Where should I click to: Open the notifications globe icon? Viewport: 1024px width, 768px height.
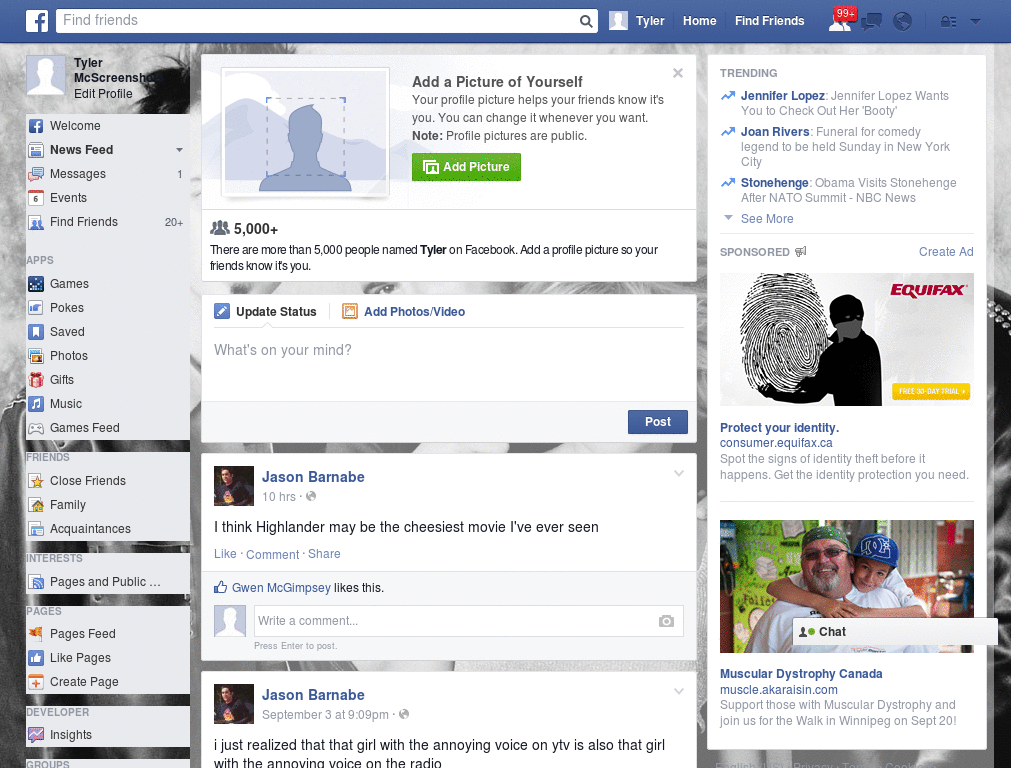(902, 22)
